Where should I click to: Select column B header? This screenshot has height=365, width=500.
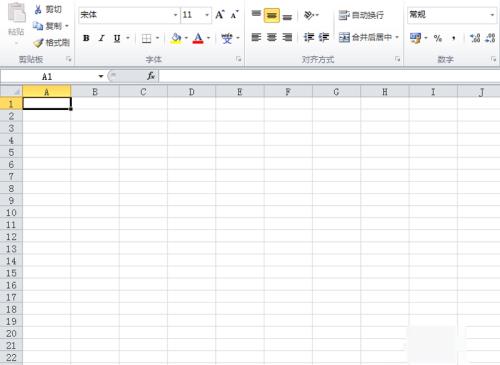click(x=95, y=92)
